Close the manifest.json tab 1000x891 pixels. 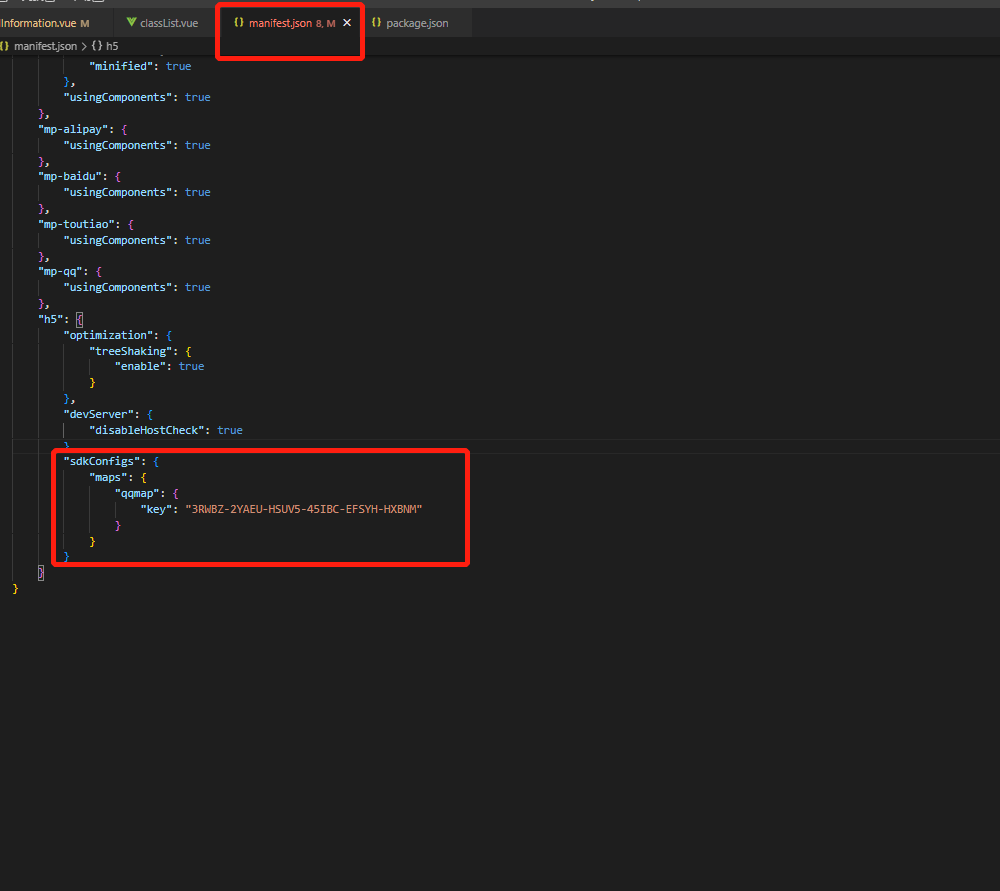tap(347, 23)
